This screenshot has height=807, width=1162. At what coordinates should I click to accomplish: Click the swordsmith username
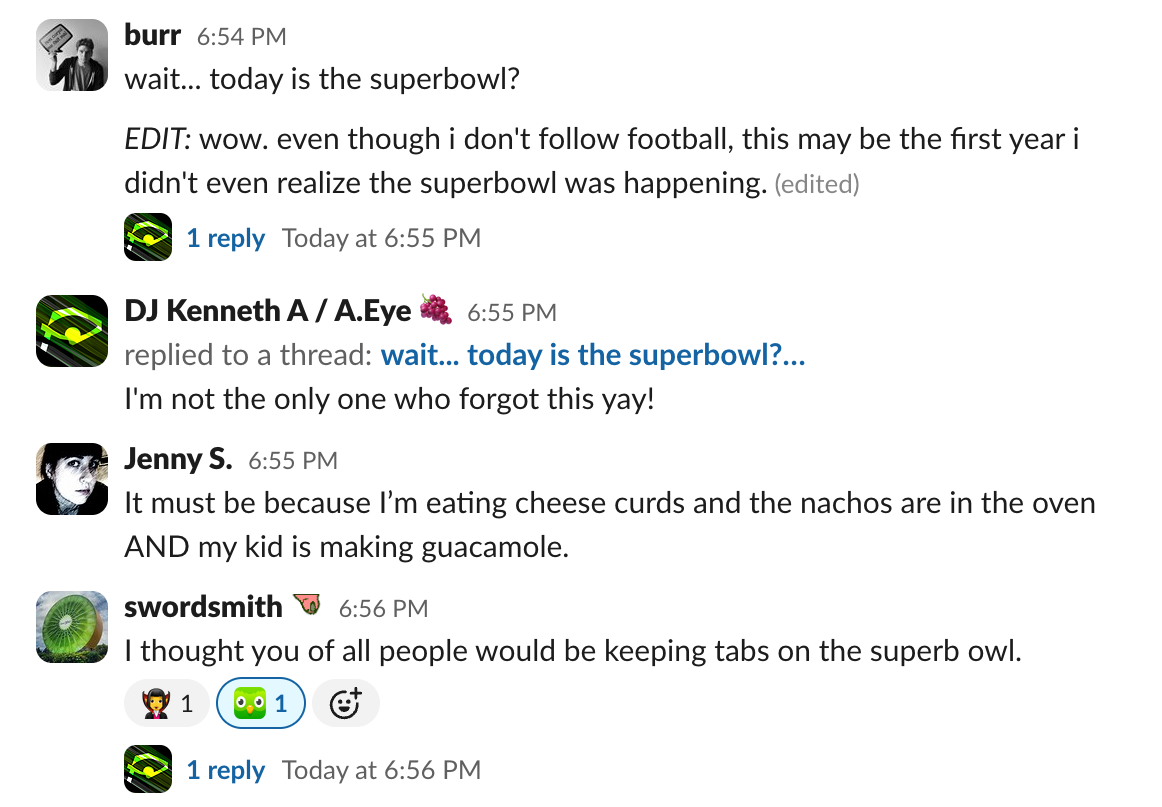click(203, 607)
